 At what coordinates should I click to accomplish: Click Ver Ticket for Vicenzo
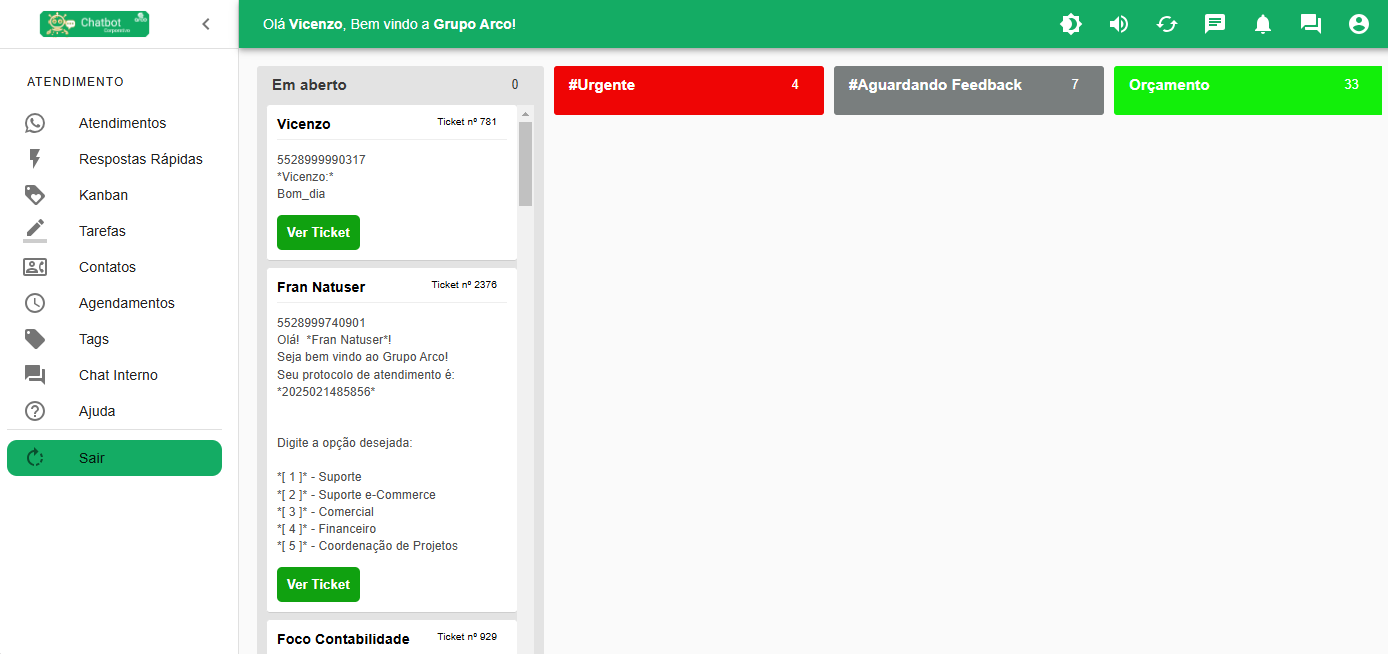[x=318, y=232]
